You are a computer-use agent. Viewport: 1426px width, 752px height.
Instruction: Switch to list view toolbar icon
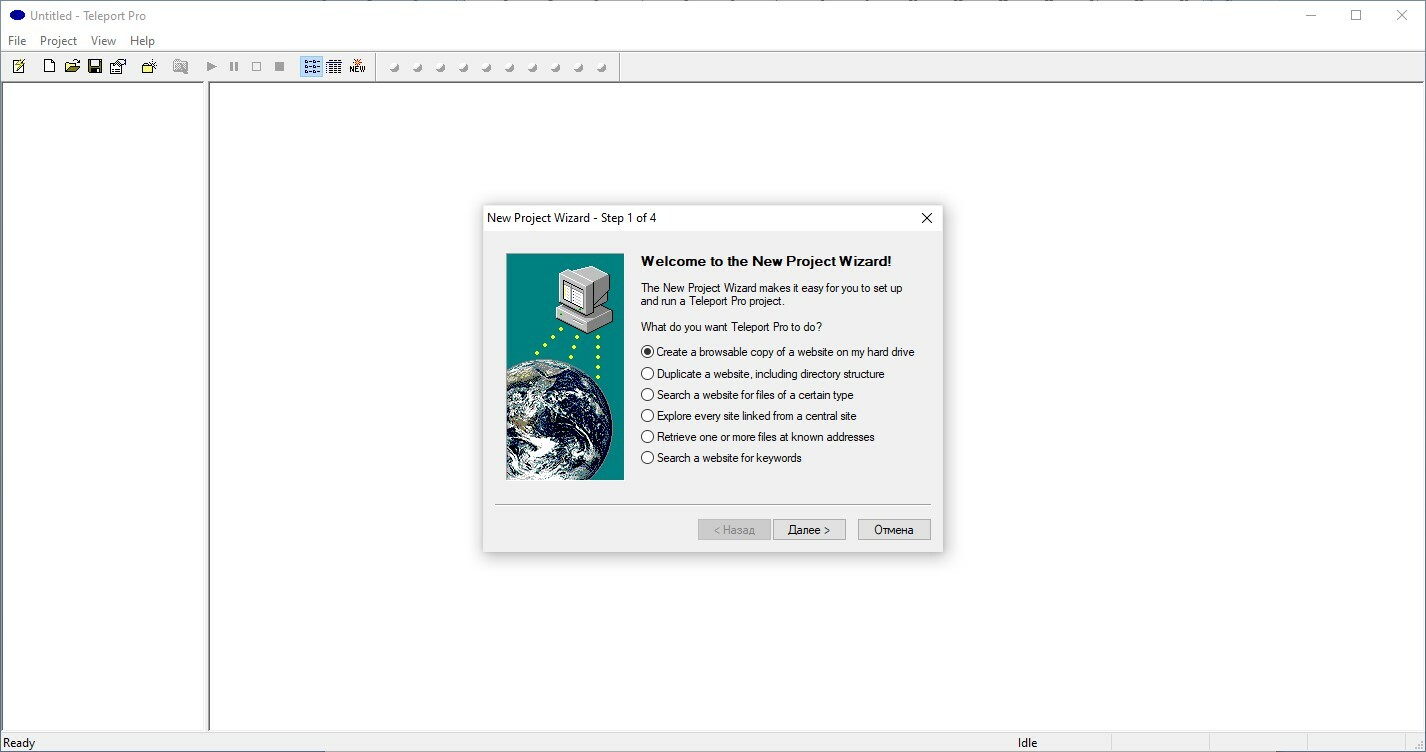tap(312, 66)
